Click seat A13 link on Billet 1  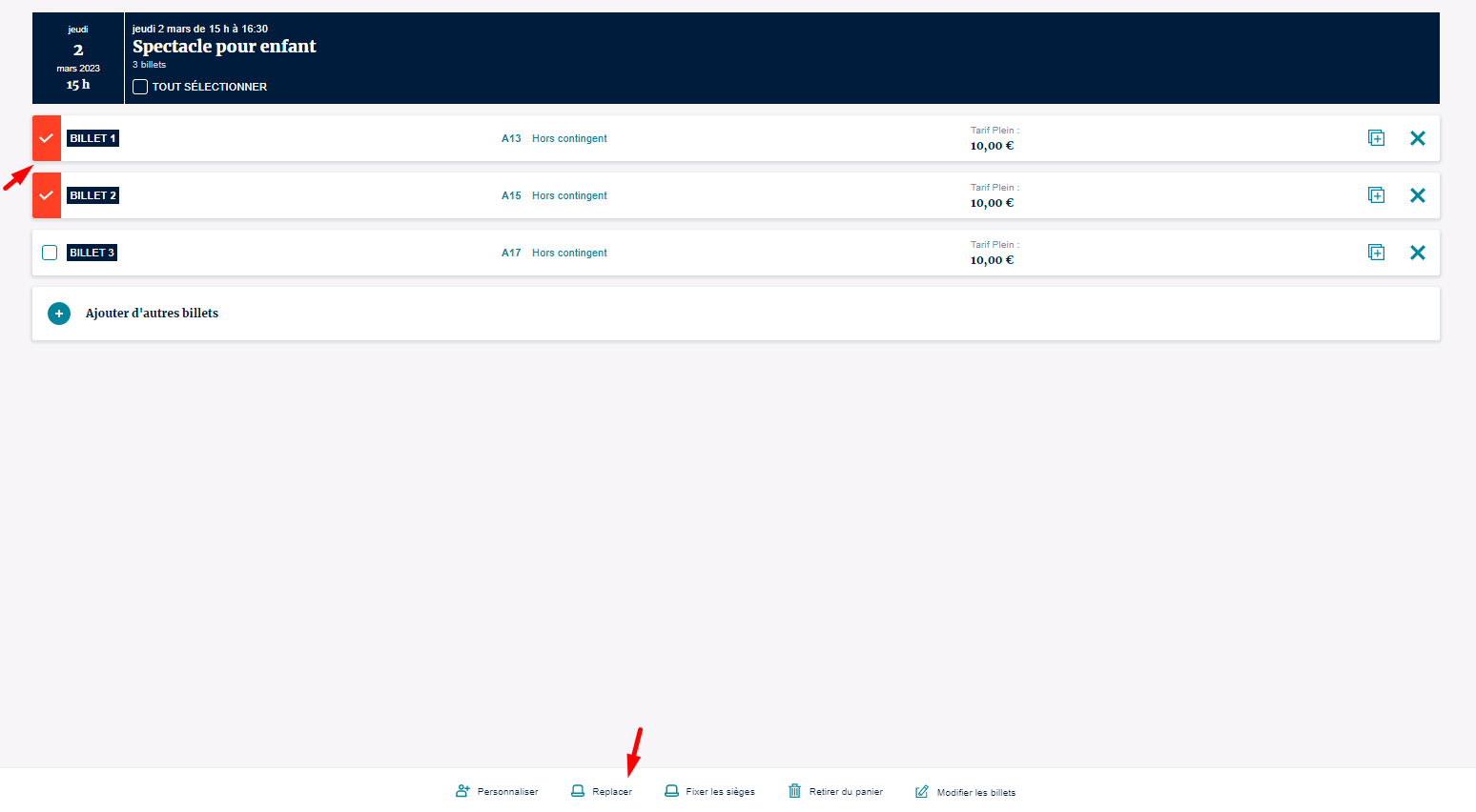(x=511, y=138)
